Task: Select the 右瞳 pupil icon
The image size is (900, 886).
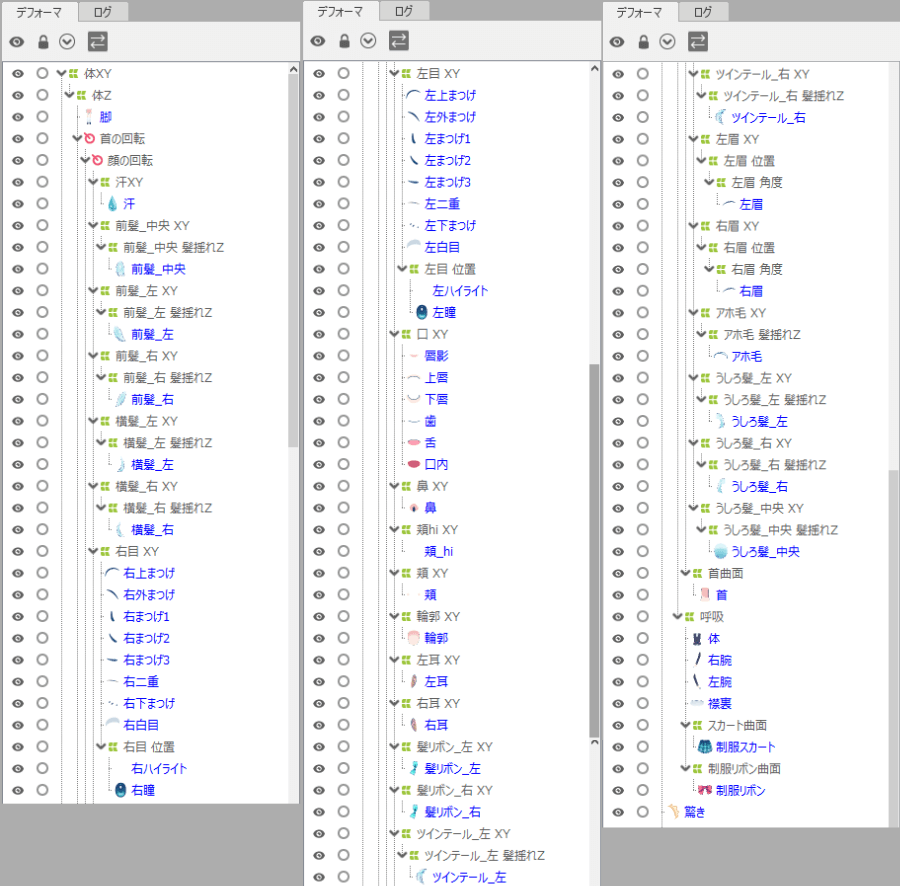Action: click(121, 790)
